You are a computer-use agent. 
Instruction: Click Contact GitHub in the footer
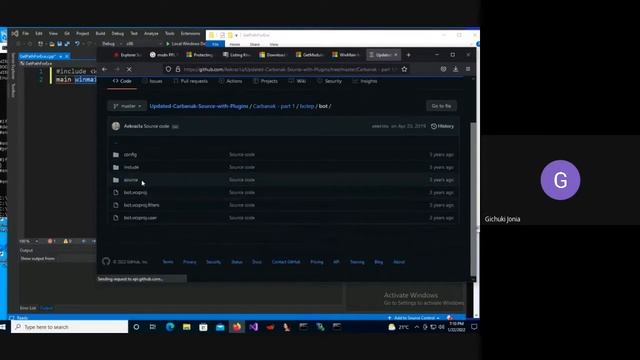pos(286,262)
